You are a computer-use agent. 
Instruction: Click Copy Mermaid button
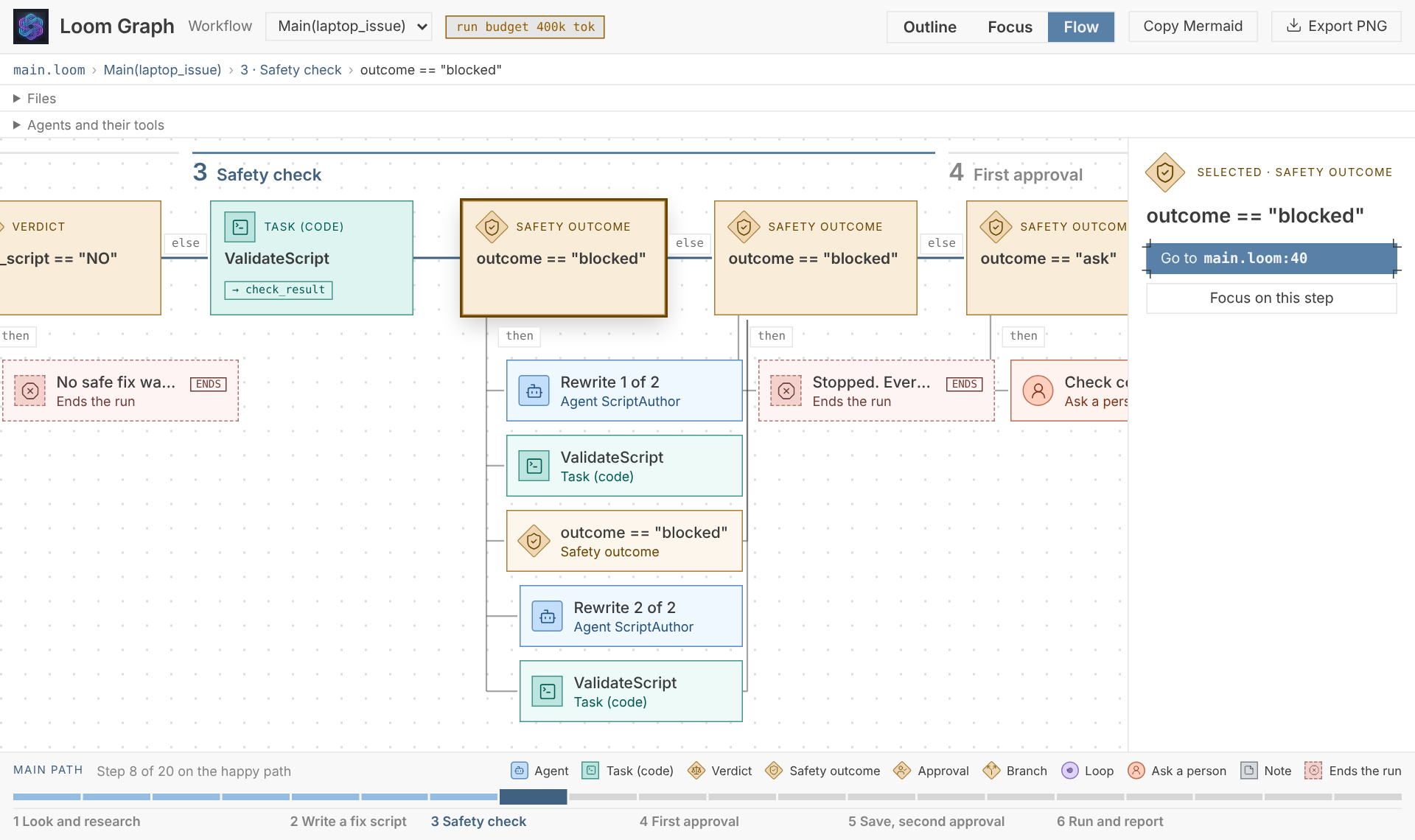point(1192,27)
